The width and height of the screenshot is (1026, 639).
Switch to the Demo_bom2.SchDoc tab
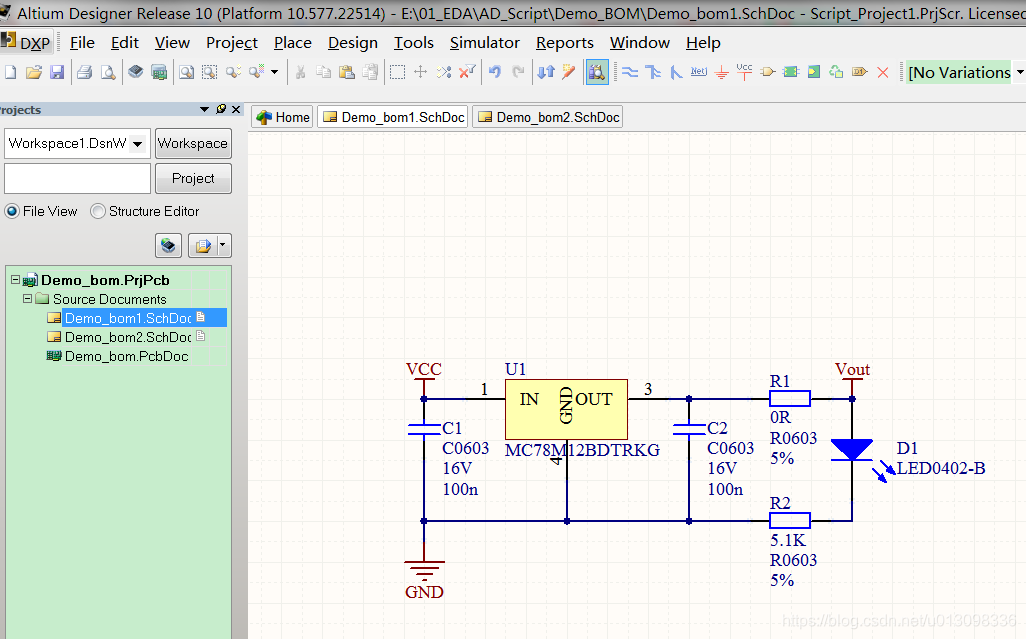548,117
